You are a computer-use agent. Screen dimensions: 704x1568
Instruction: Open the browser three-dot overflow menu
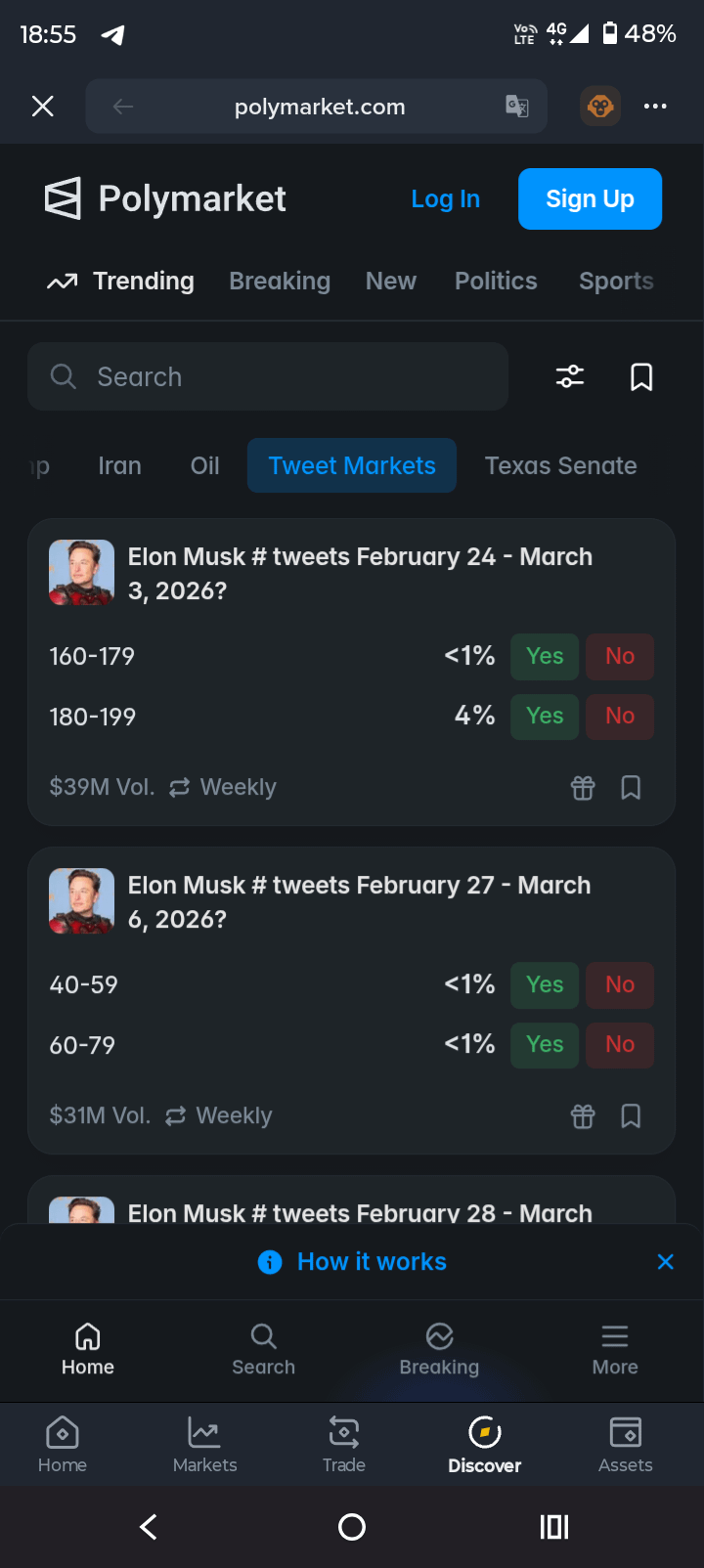pyautogui.click(x=655, y=106)
